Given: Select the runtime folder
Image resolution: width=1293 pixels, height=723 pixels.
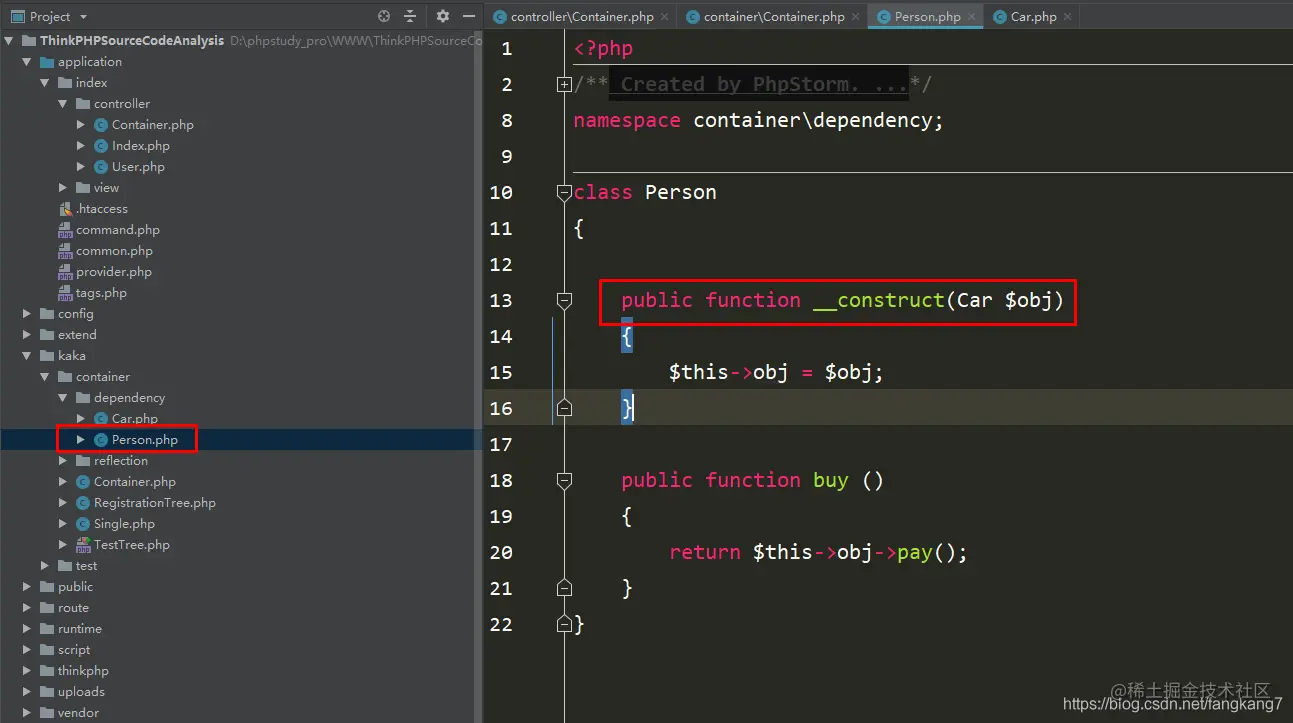Looking at the screenshot, I should [80, 629].
